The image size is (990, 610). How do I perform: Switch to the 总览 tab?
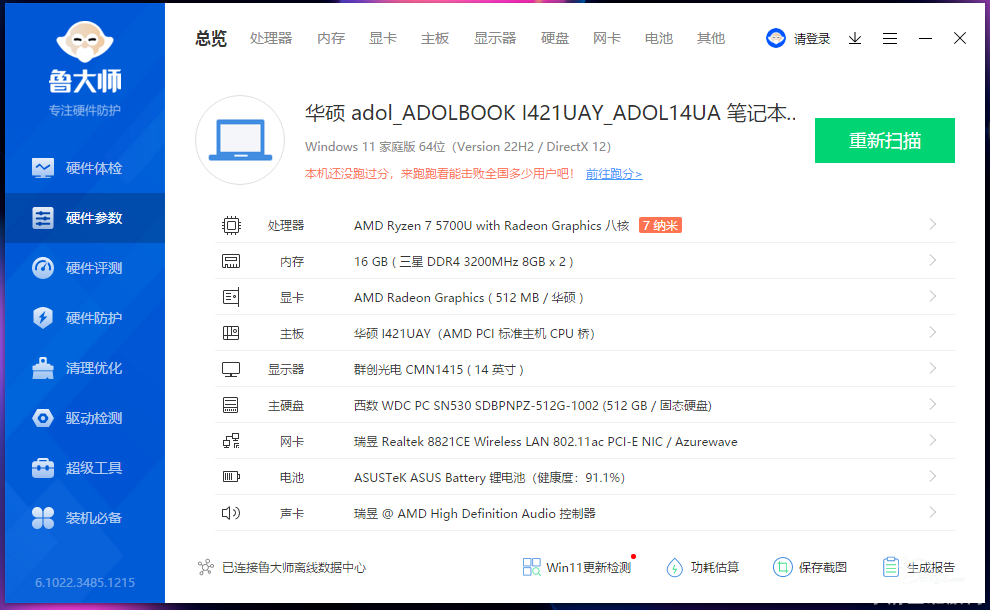point(210,39)
